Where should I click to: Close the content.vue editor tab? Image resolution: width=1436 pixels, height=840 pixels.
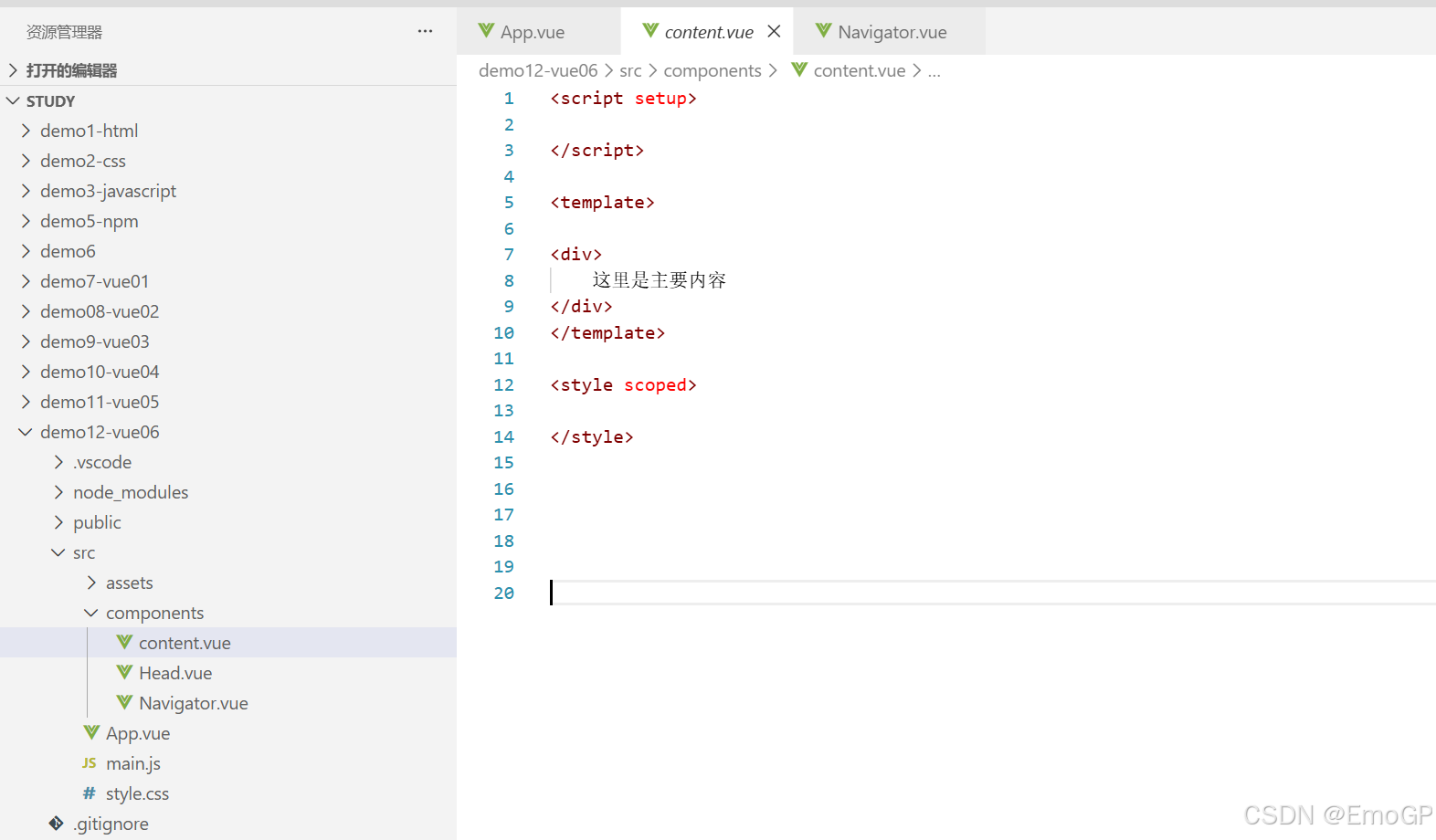pyautogui.click(x=774, y=32)
